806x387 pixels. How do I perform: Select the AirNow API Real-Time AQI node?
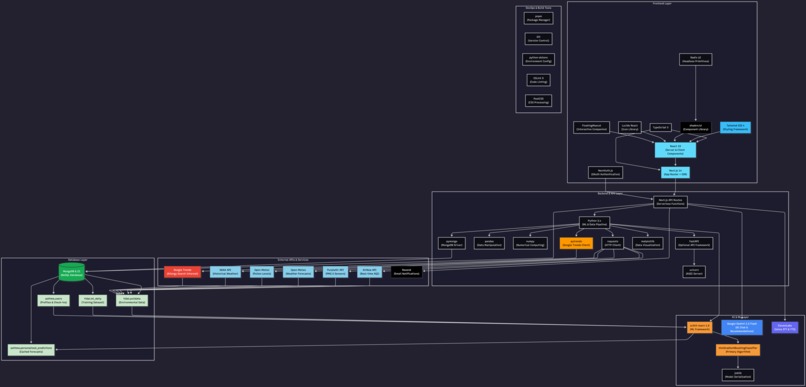[x=370, y=272]
